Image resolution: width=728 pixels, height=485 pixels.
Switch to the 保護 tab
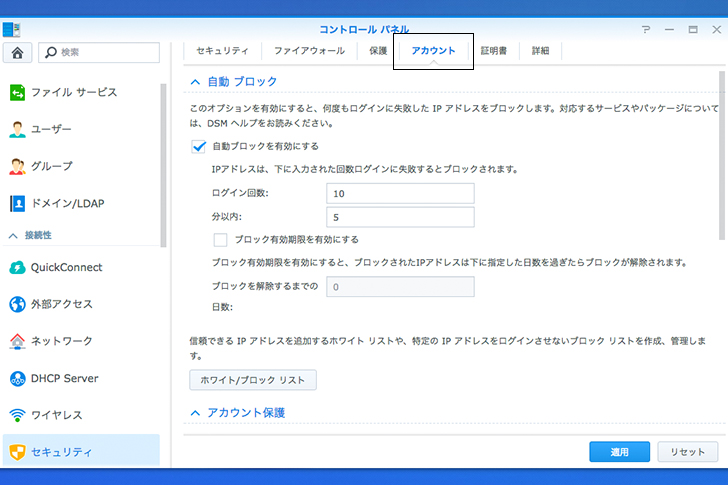coord(378,51)
